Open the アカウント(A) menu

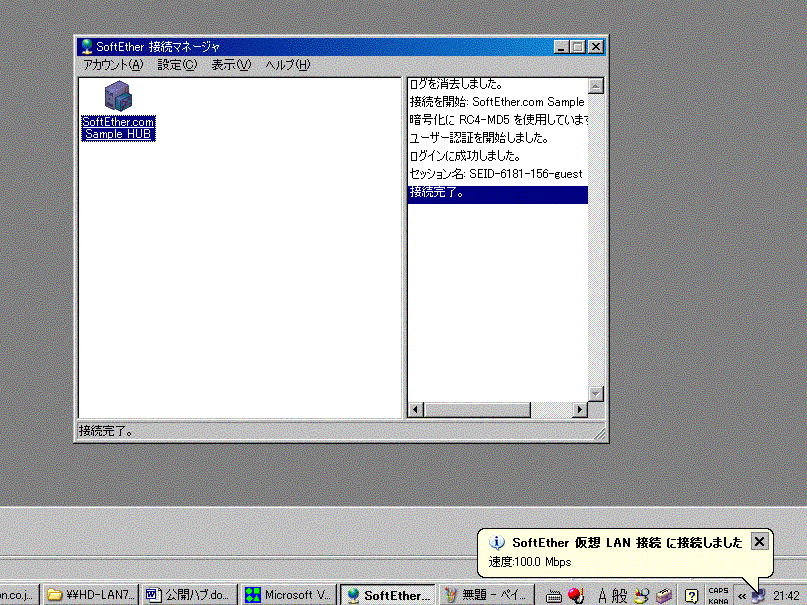(x=113, y=65)
